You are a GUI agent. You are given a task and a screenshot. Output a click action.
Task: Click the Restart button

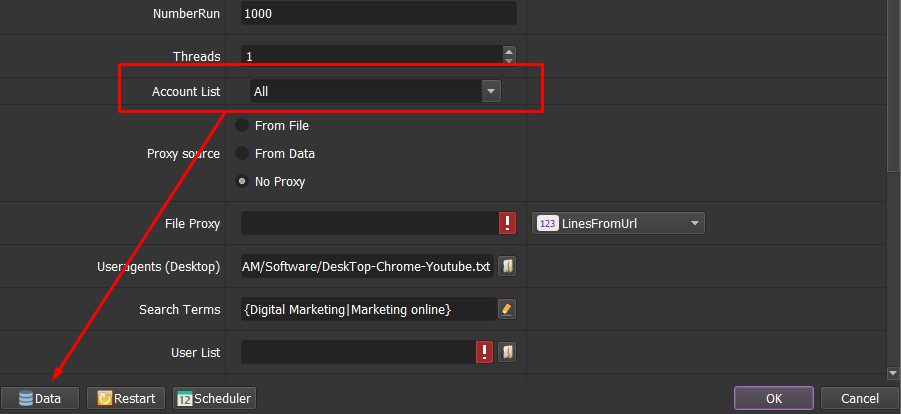(x=126, y=398)
